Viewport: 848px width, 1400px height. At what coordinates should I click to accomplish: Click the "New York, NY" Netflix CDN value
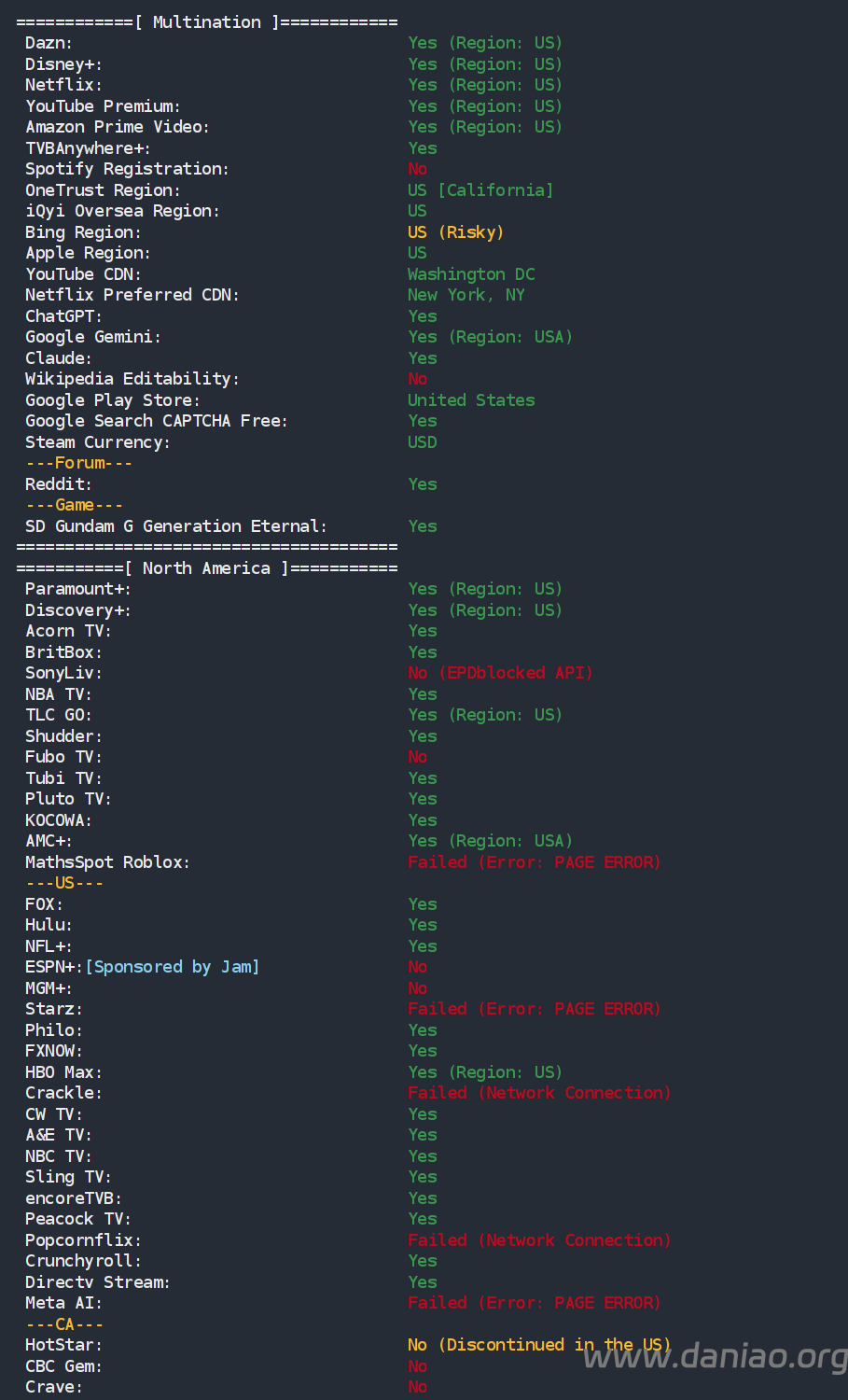pyautogui.click(x=466, y=295)
